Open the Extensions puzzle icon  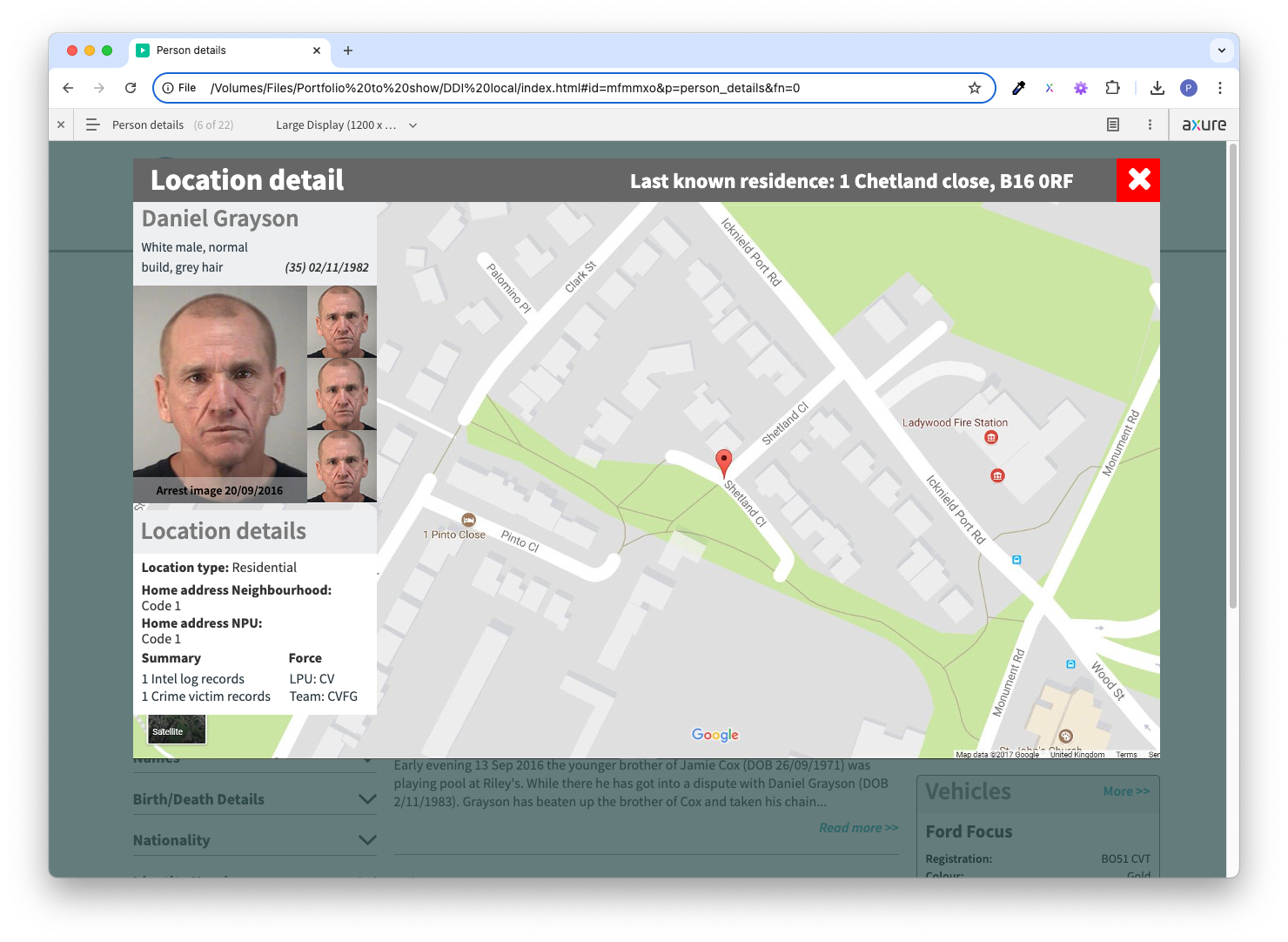[x=1112, y=88]
